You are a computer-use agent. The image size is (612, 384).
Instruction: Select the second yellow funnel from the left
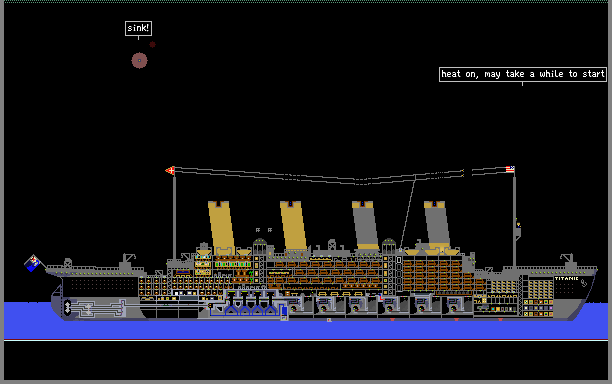pos(293,226)
